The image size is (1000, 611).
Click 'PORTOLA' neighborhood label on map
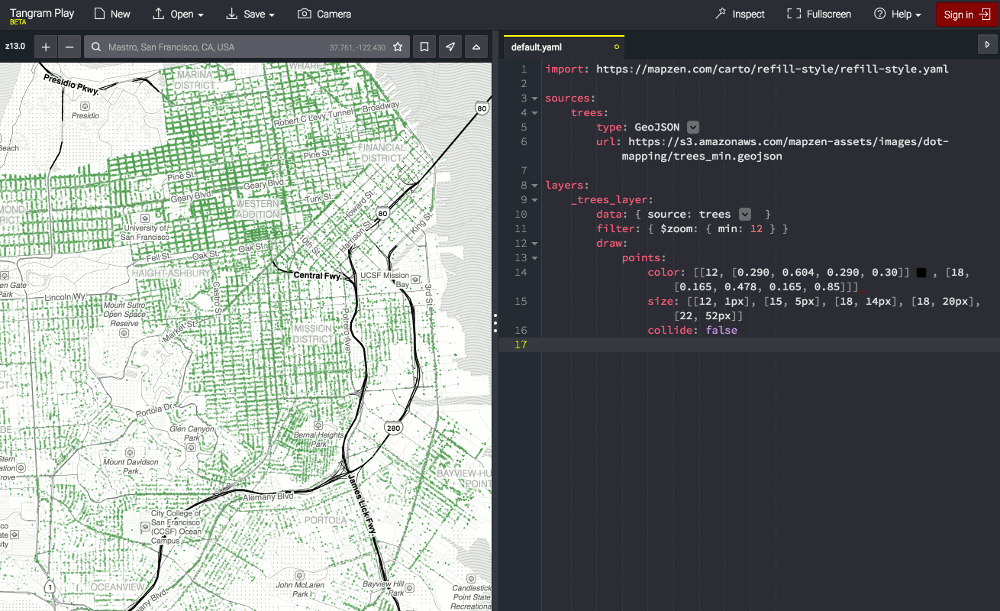pyautogui.click(x=325, y=520)
